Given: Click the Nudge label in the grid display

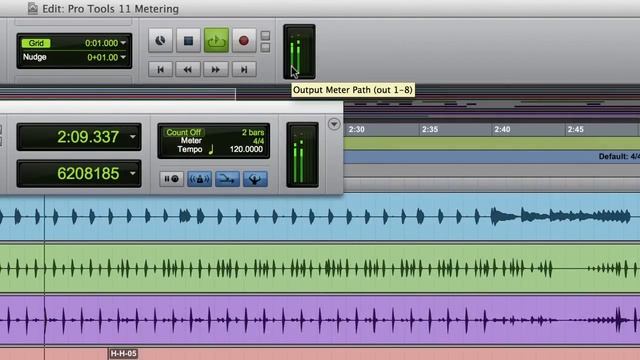Looking at the screenshot, I should point(35,57).
